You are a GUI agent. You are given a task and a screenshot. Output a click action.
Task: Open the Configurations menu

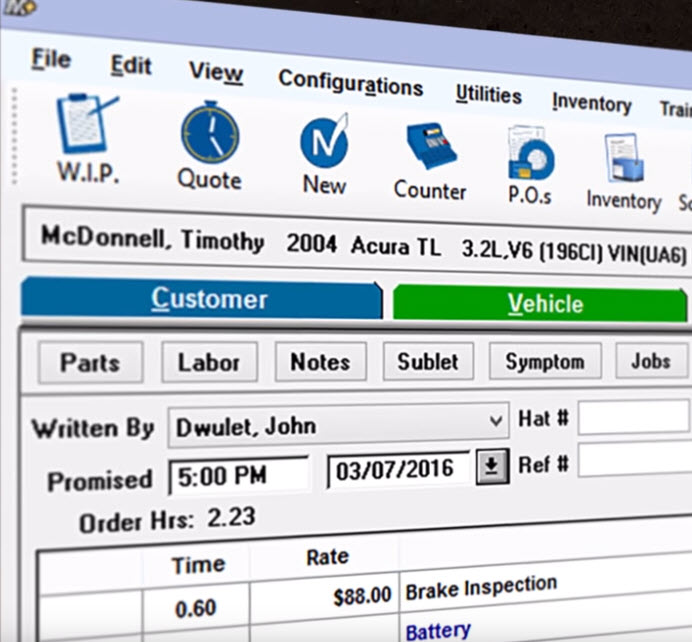(x=350, y=84)
